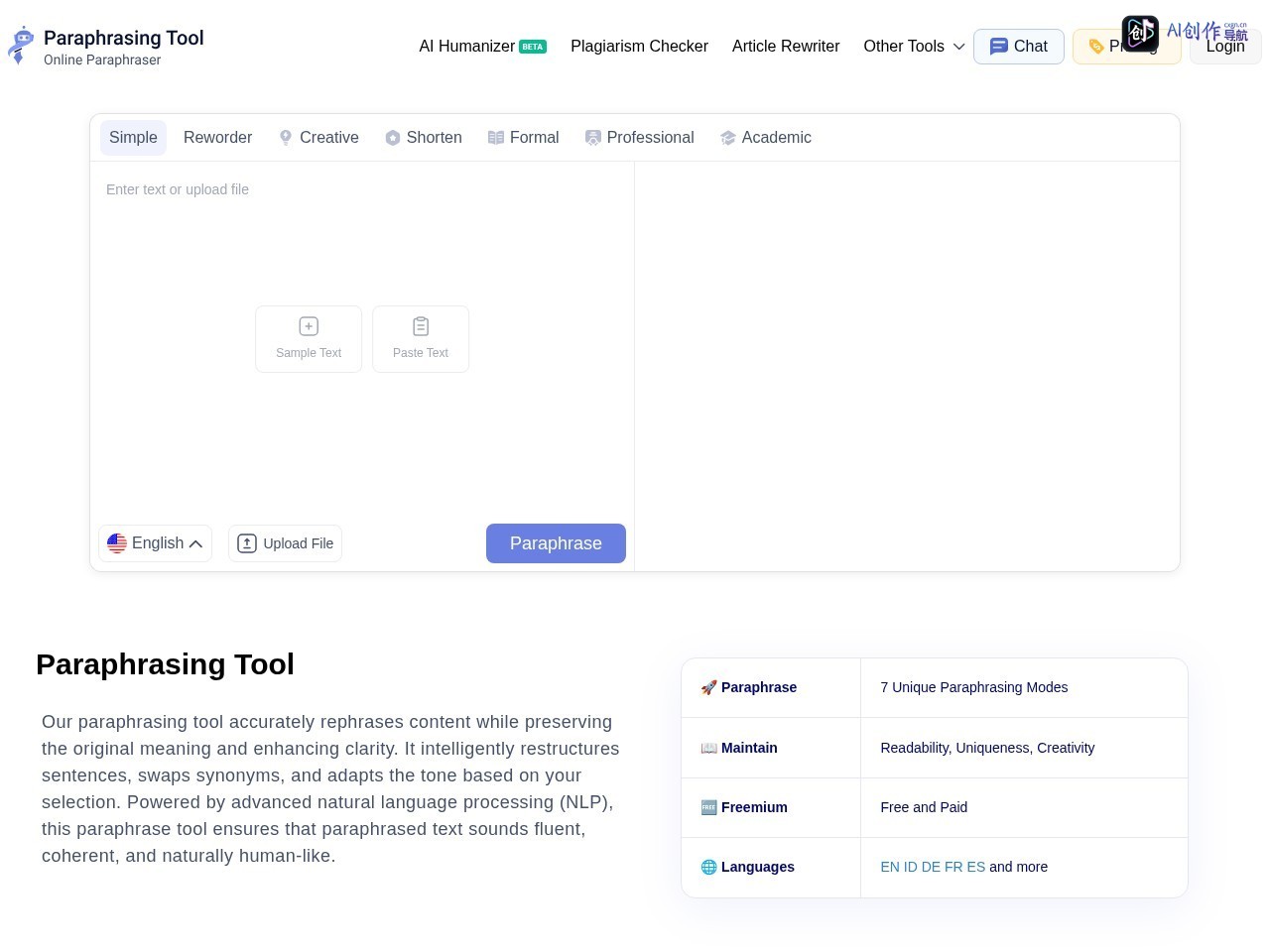Click the US flag language icon

(x=117, y=543)
